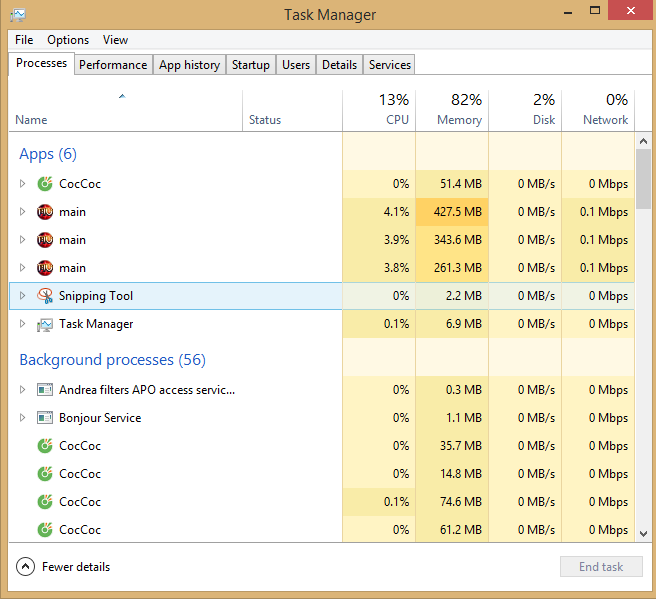
Task: Click the Background processes (56) heading
Action: click(x=113, y=360)
